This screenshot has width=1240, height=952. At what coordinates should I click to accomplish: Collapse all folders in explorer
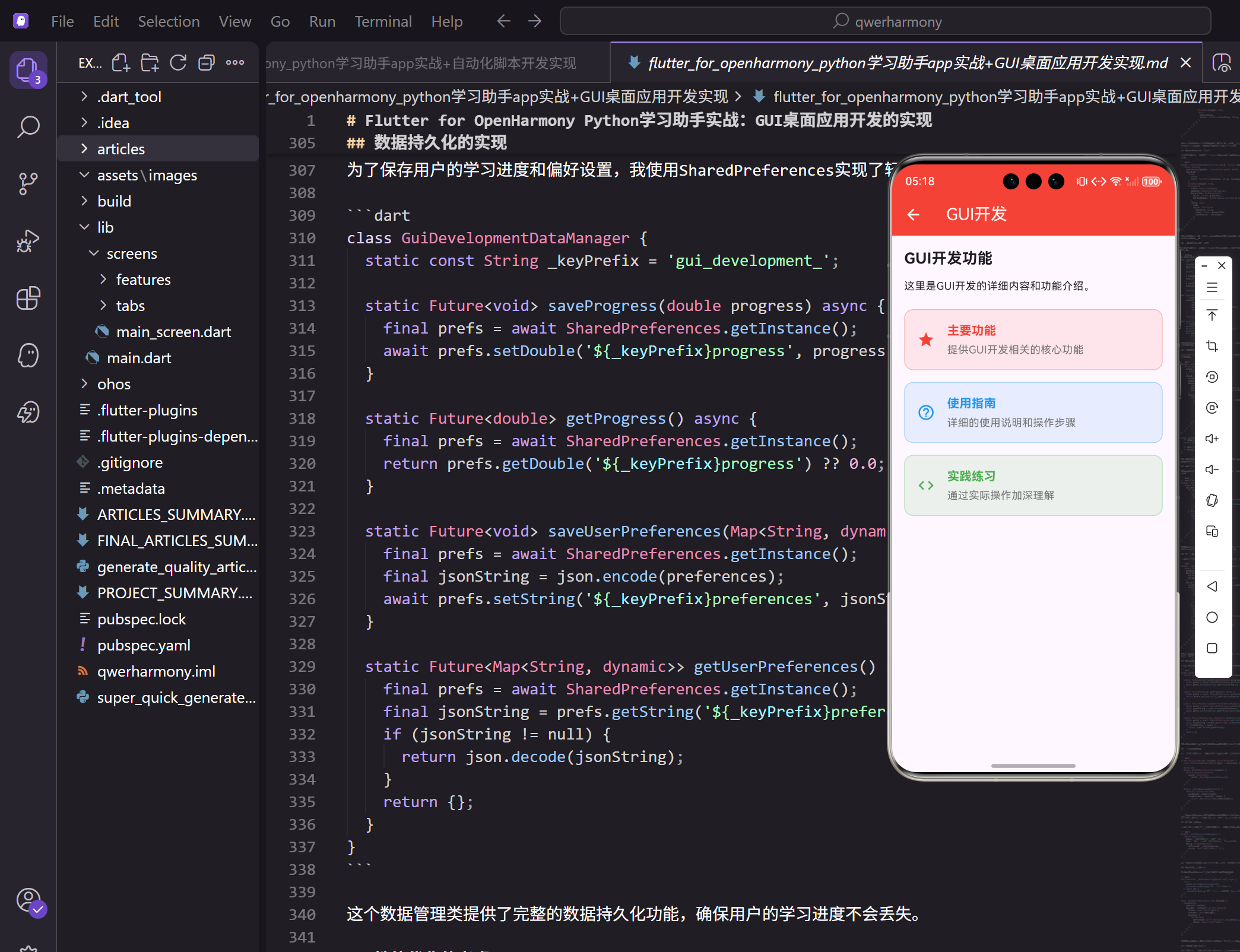point(206,62)
